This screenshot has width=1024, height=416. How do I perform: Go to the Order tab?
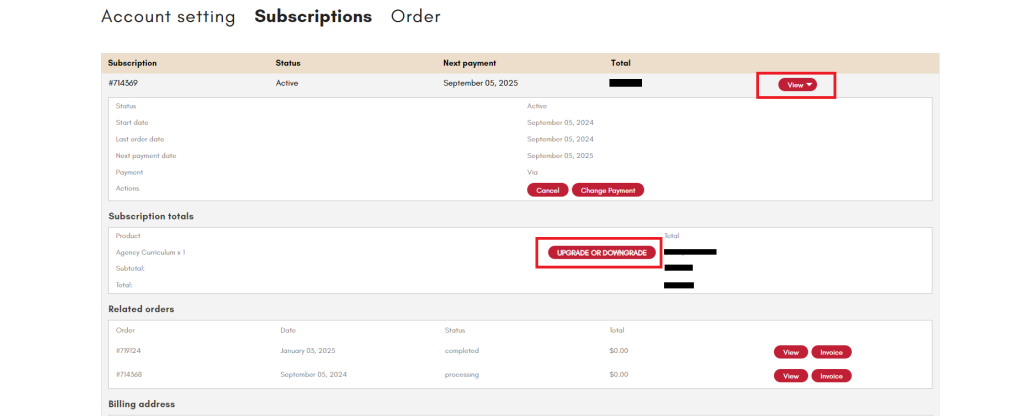tap(415, 17)
